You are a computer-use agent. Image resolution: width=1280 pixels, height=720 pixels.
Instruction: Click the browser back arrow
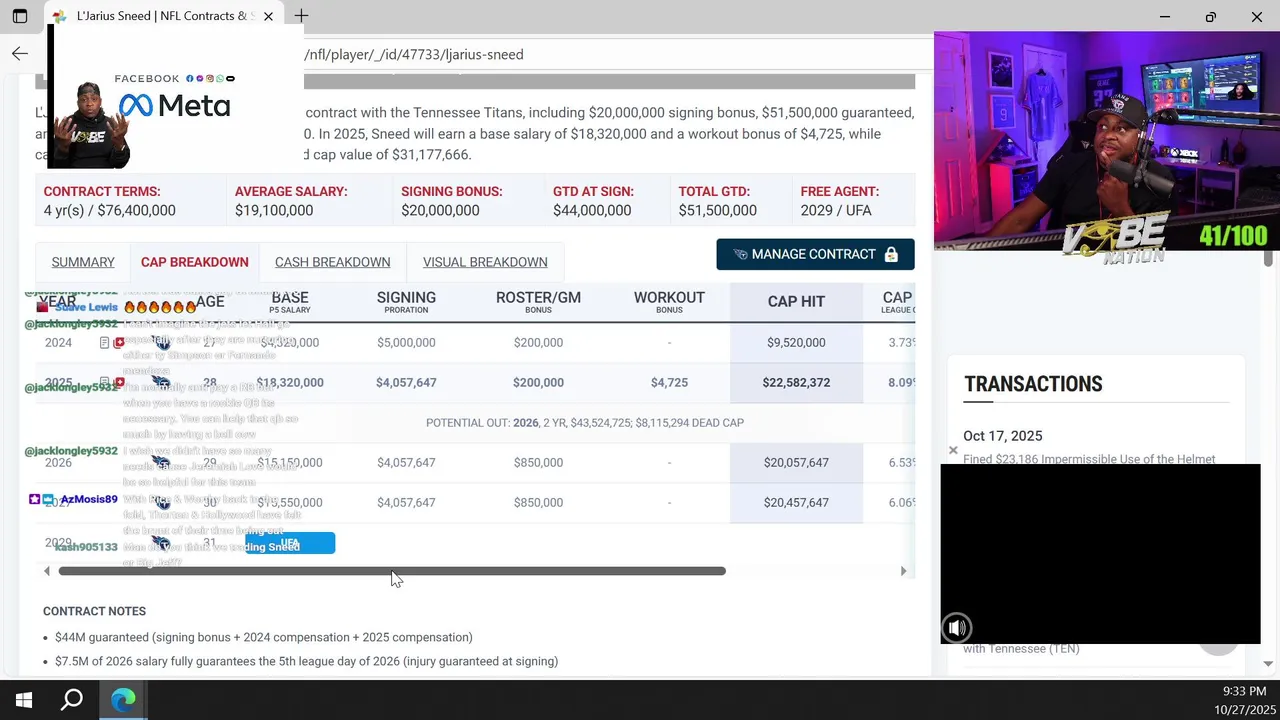coord(20,54)
